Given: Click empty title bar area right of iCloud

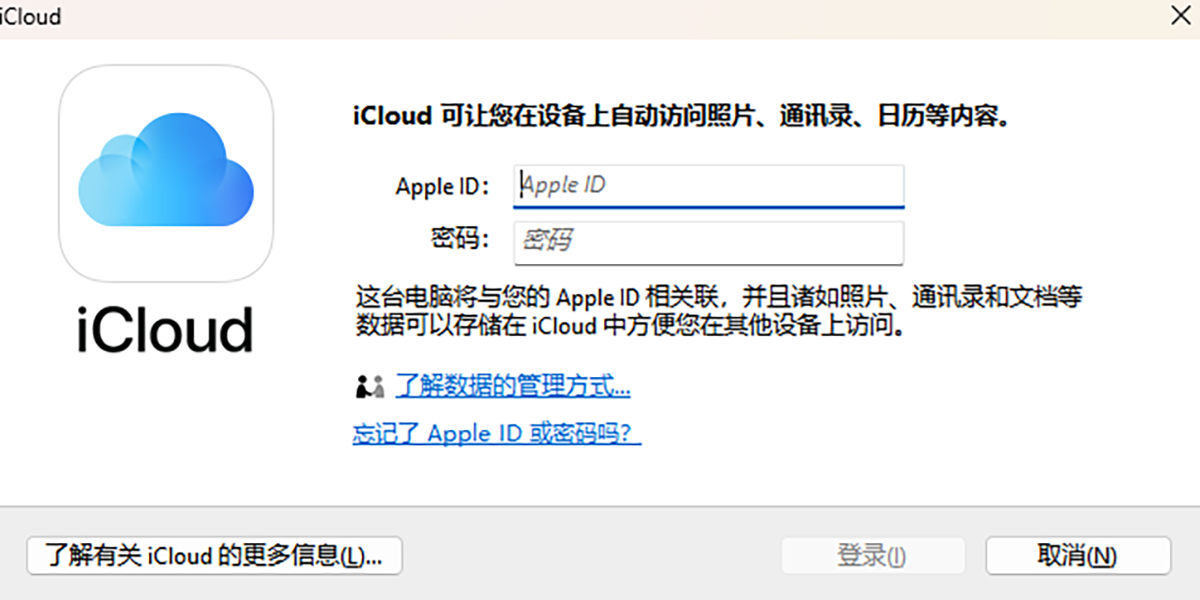Looking at the screenshot, I should 600,17.
